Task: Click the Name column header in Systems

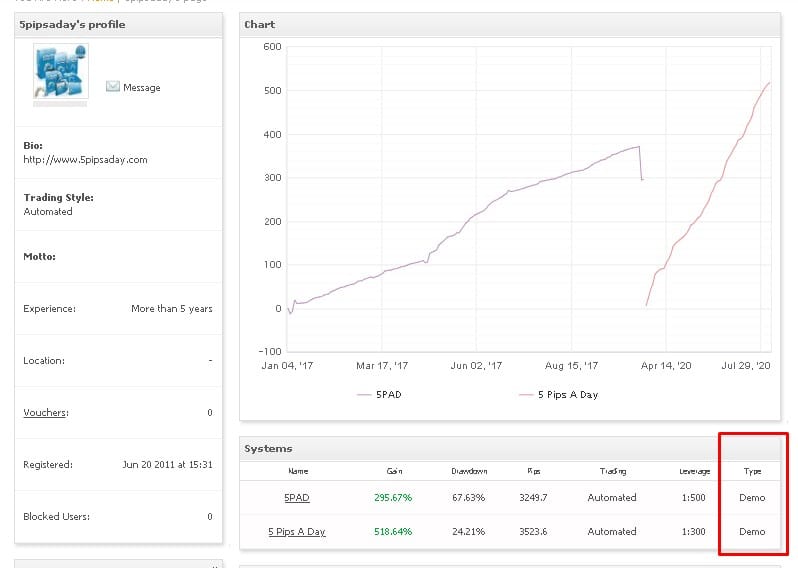Action: pos(298,471)
